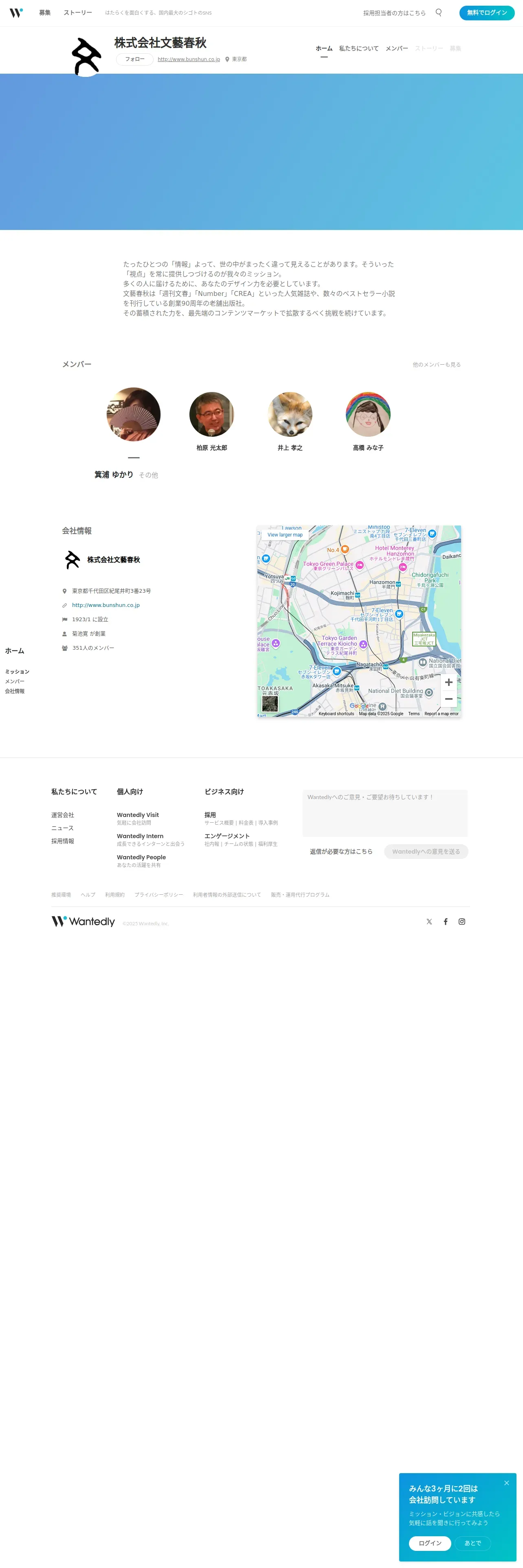Click Wantedlyへの意見を送る button
The height and width of the screenshot is (1568, 523).
coord(426,852)
